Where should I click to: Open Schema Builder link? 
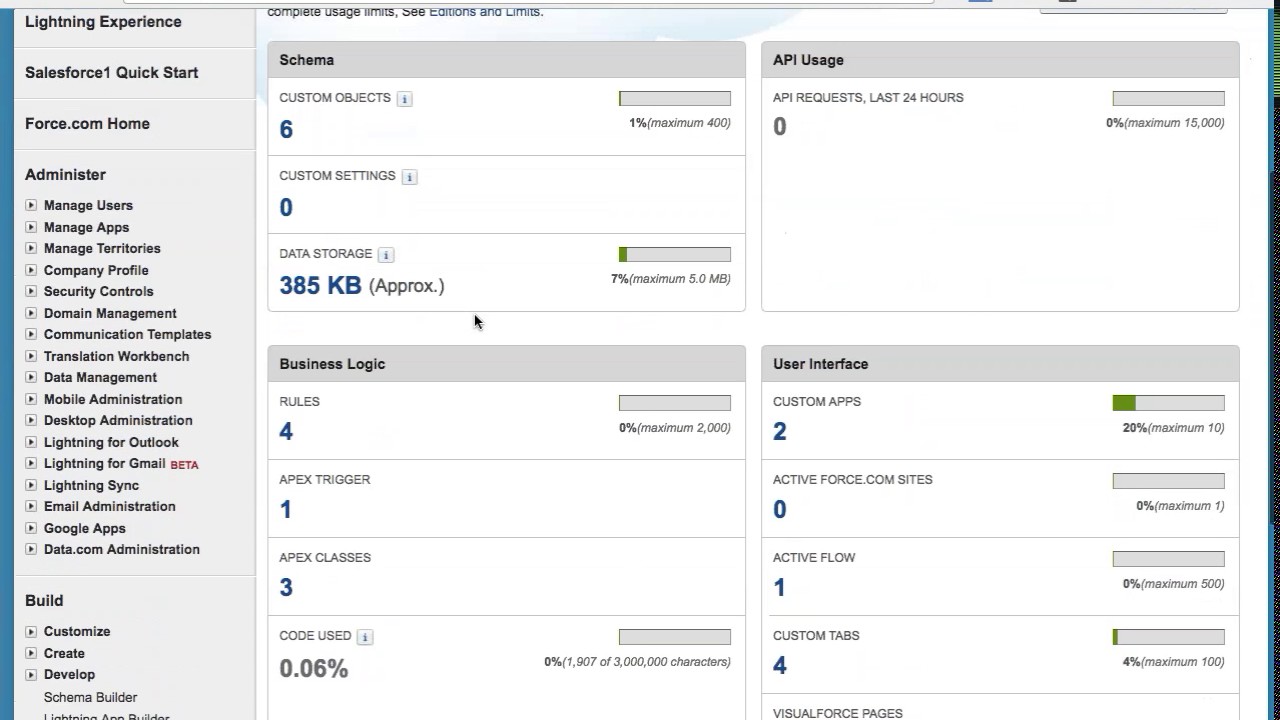pos(90,697)
